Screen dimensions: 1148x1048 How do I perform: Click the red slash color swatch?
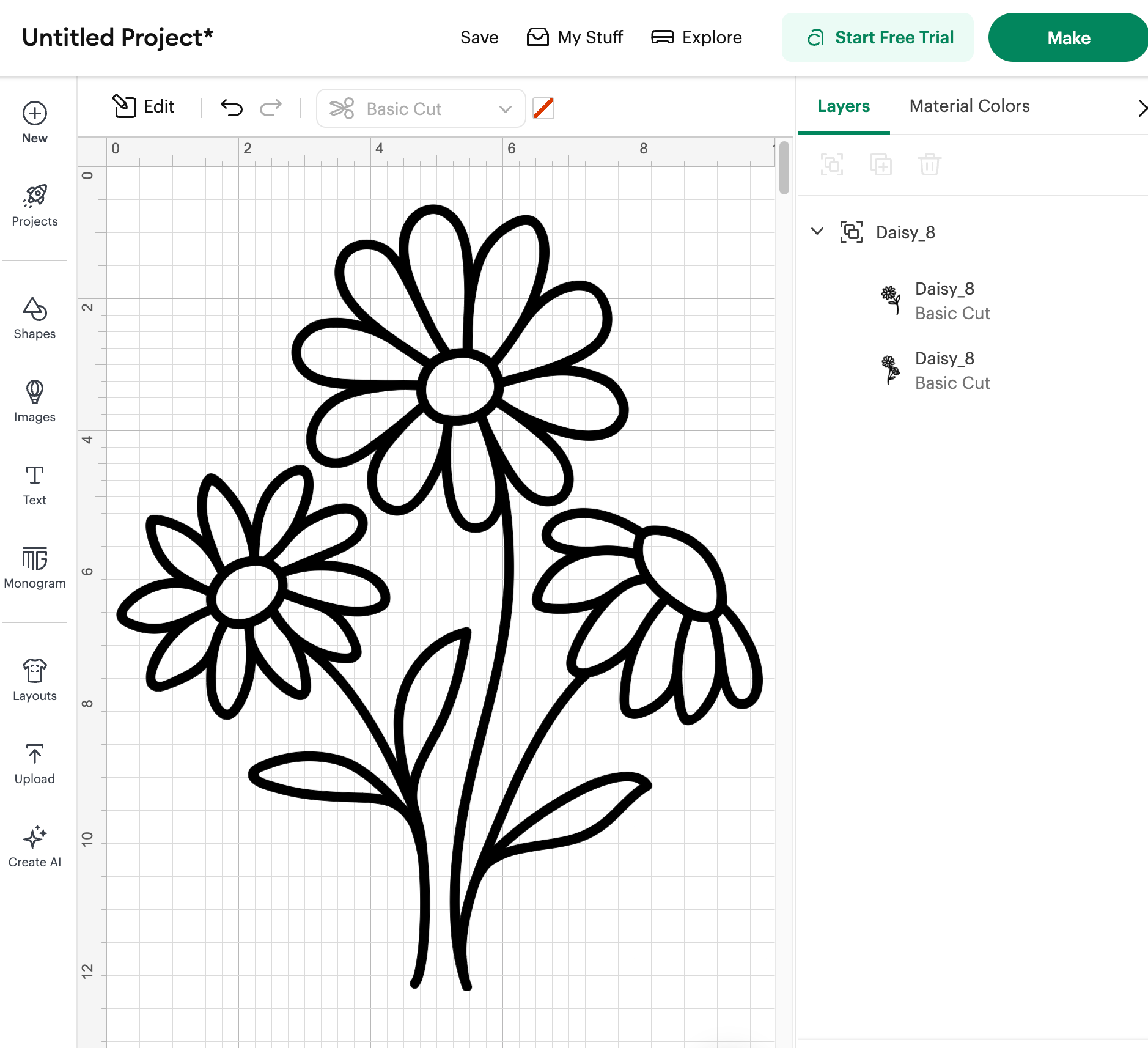click(543, 109)
